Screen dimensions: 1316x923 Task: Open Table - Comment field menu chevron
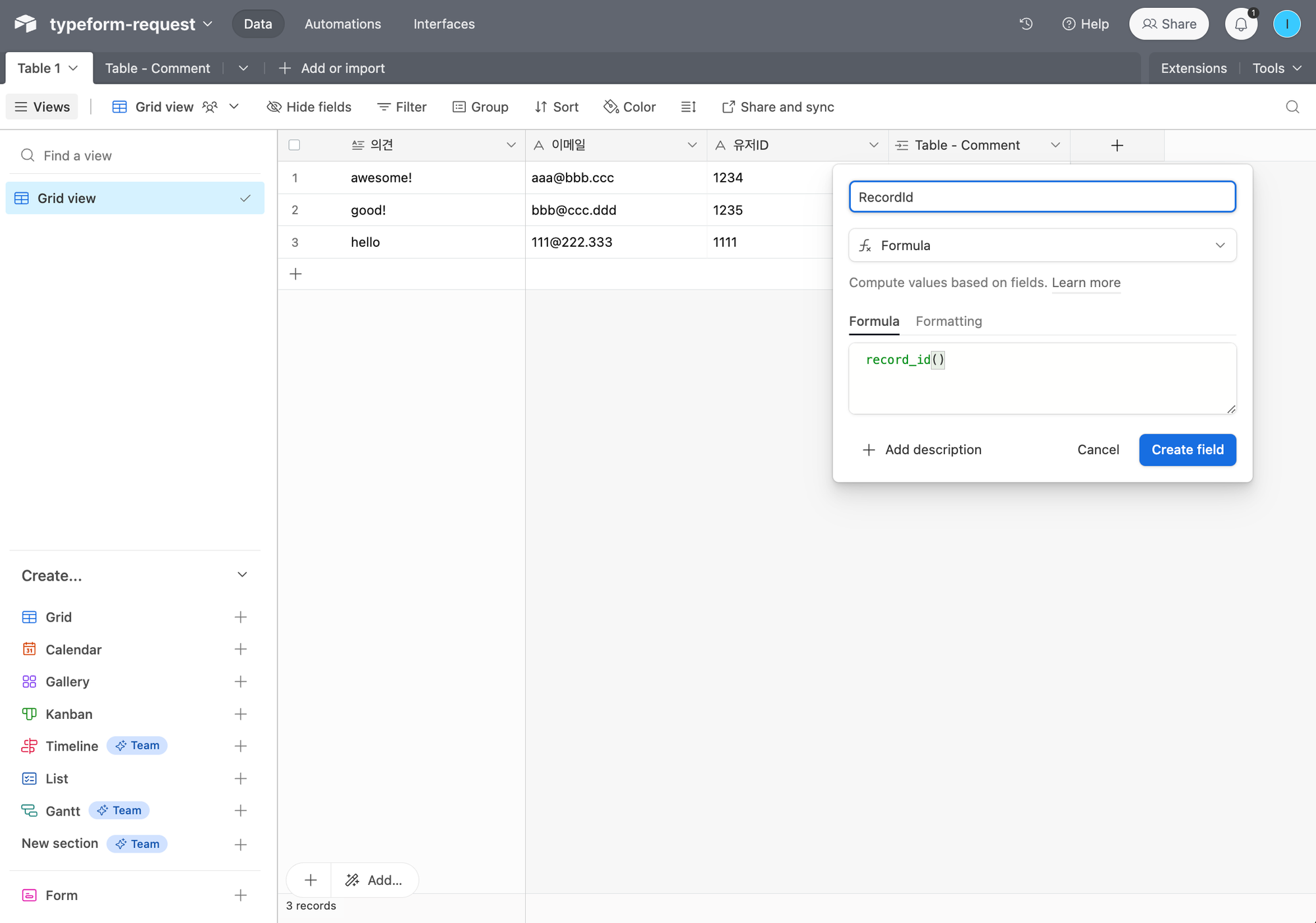click(1055, 145)
